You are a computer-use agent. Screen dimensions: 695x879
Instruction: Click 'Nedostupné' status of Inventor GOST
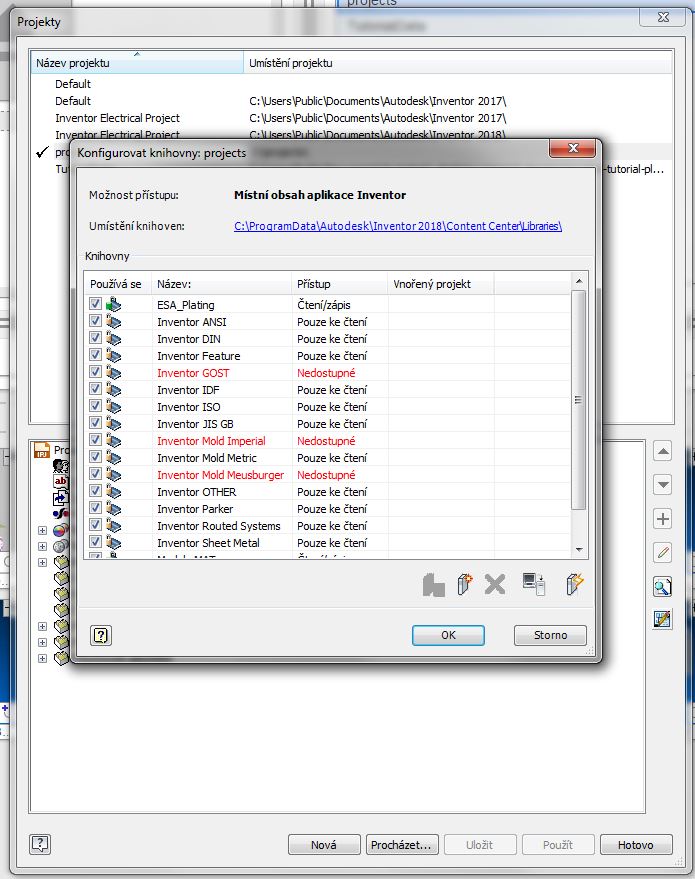coord(326,373)
